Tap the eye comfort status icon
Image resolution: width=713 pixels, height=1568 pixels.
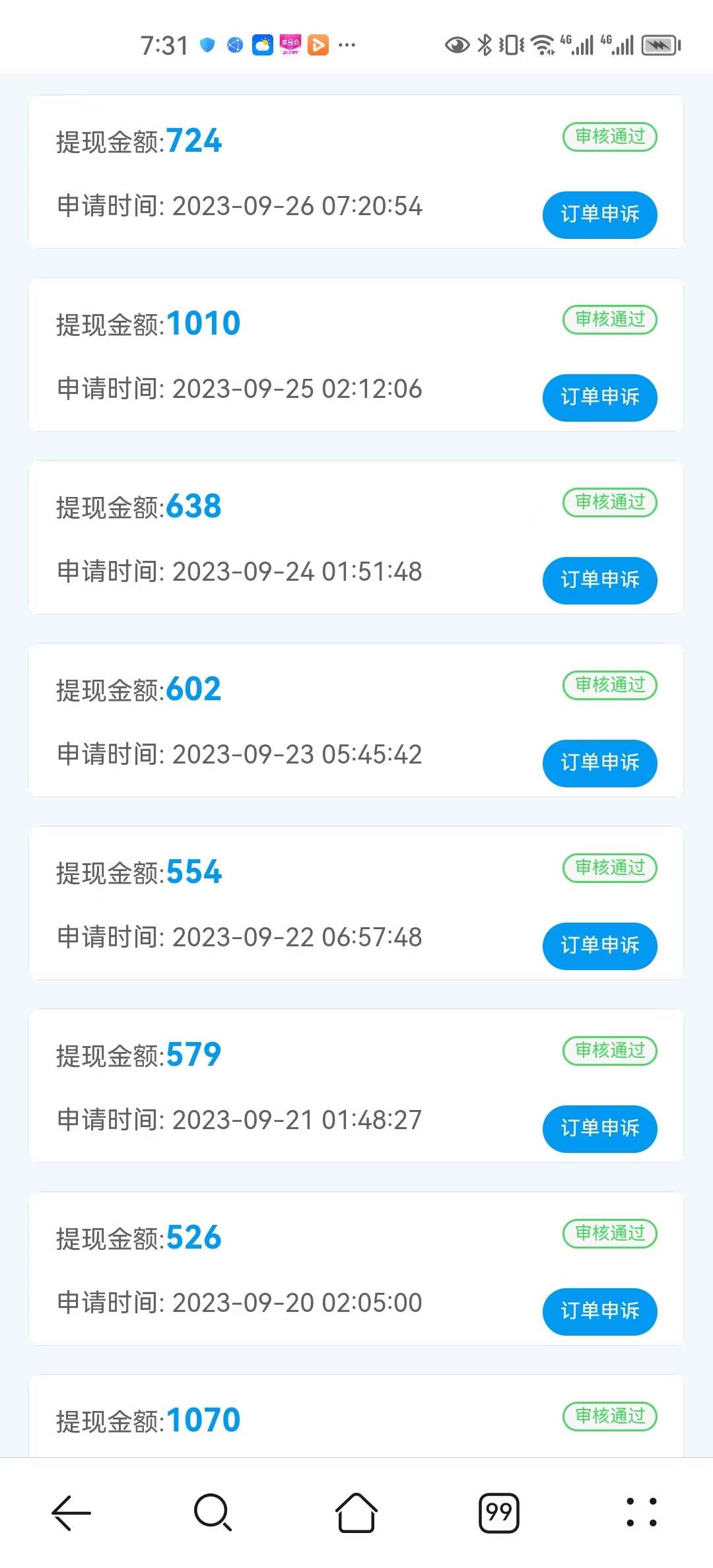pos(457,45)
